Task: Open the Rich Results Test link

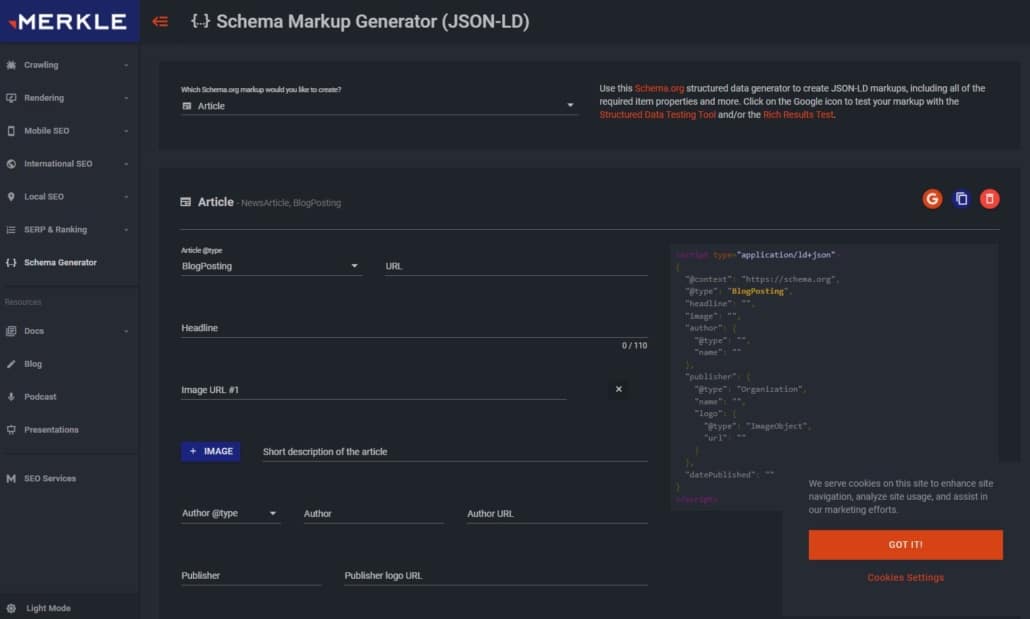Action: tap(798, 114)
